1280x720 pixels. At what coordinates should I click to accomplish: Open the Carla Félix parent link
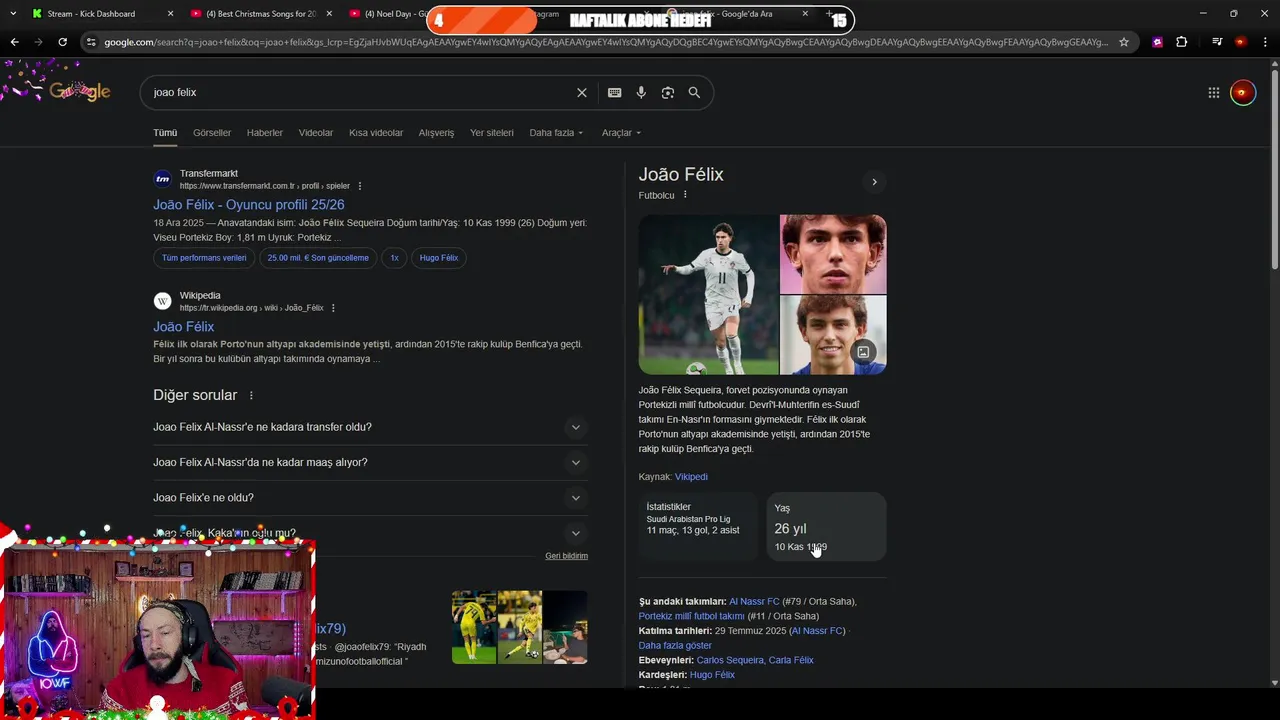(790, 661)
